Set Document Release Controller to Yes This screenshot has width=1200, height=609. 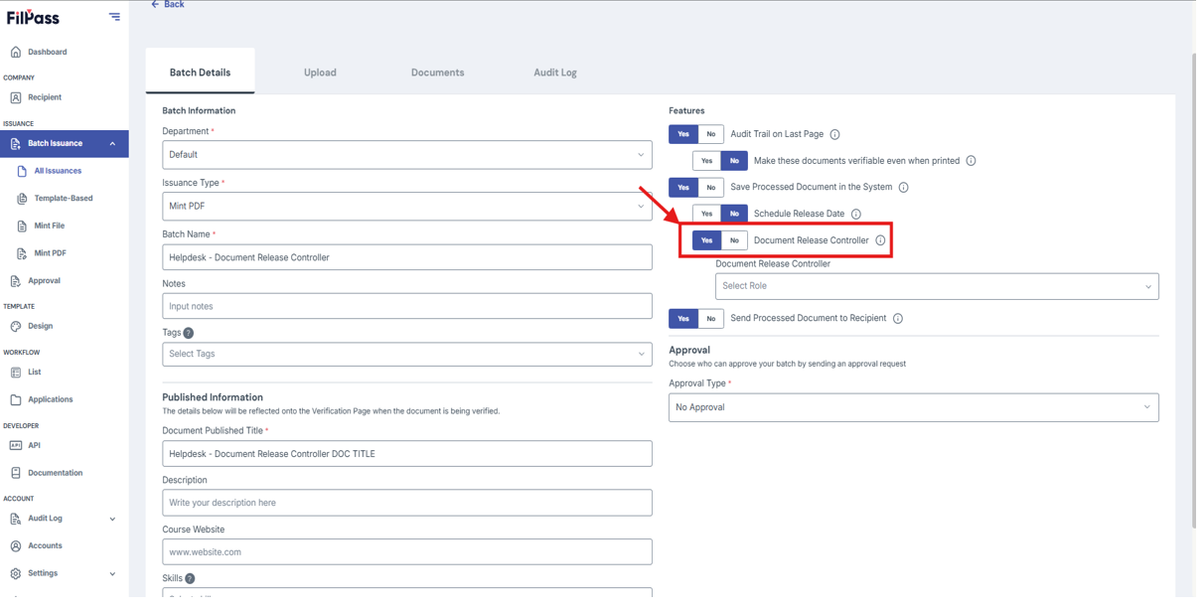707,241
